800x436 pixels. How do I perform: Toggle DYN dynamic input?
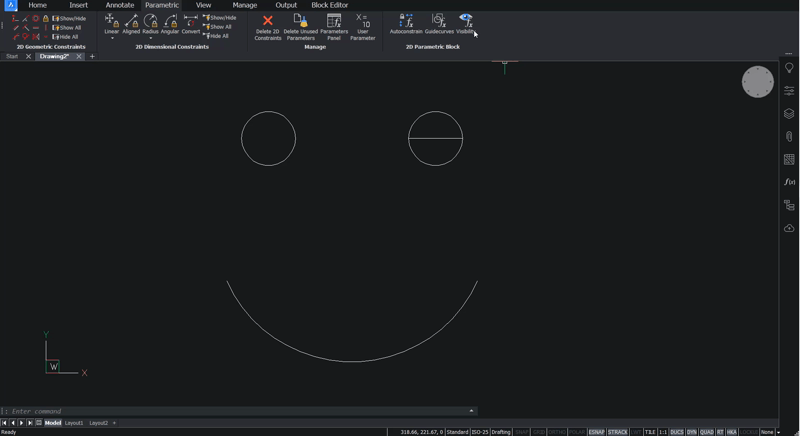691,432
